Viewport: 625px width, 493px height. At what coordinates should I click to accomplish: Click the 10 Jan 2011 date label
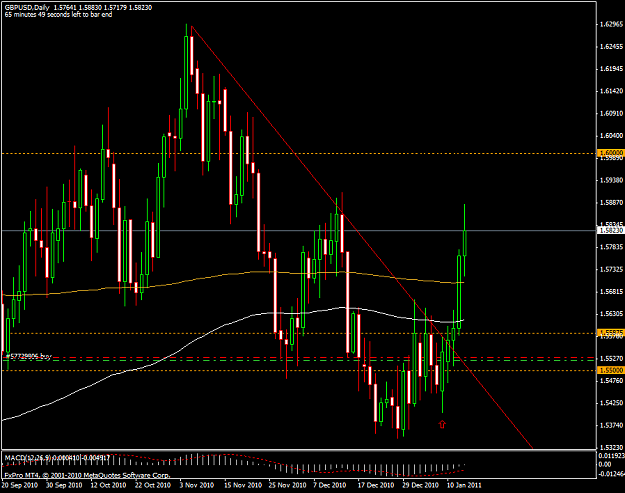[464, 485]
